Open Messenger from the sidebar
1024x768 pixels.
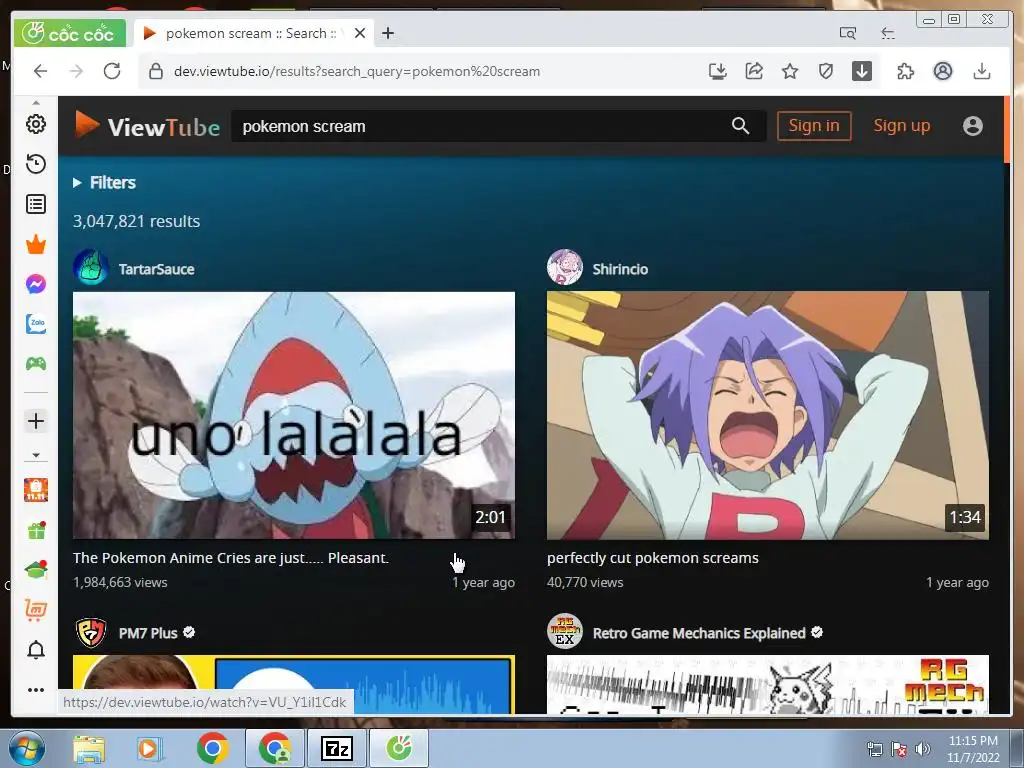tap(36, 284)
